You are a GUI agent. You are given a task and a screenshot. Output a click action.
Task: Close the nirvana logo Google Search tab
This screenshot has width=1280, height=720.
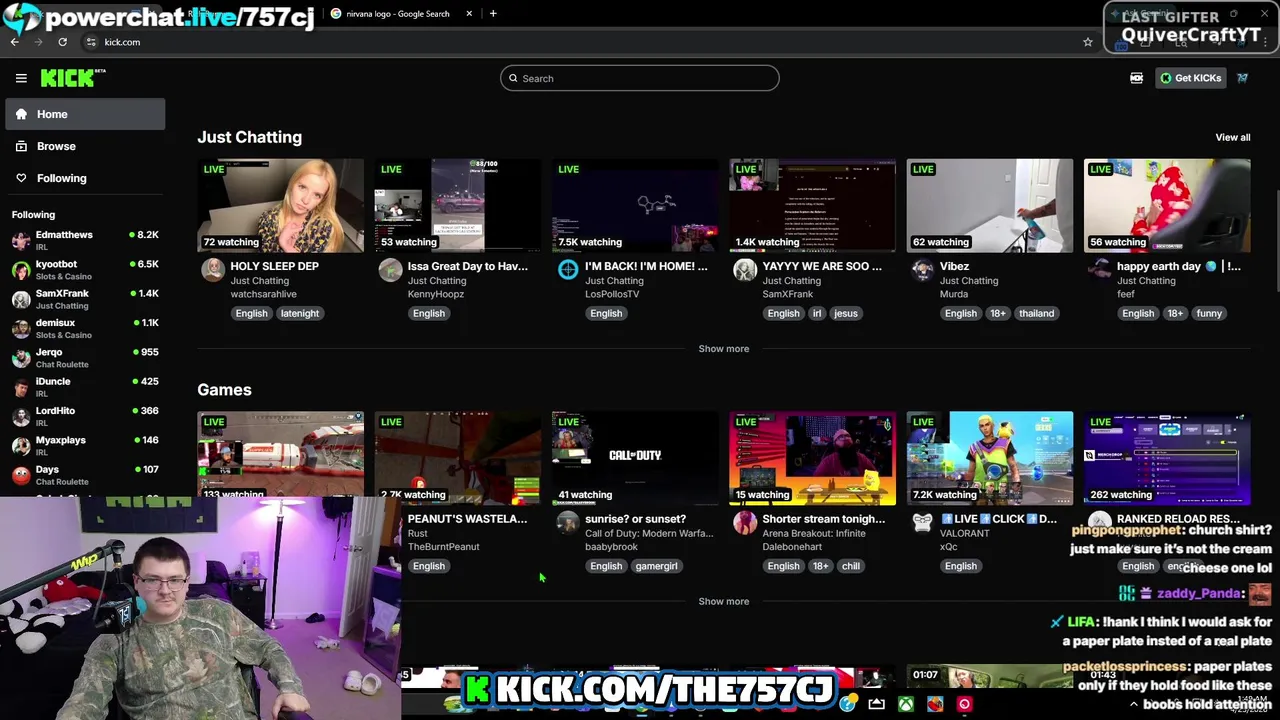coord(469,13)
